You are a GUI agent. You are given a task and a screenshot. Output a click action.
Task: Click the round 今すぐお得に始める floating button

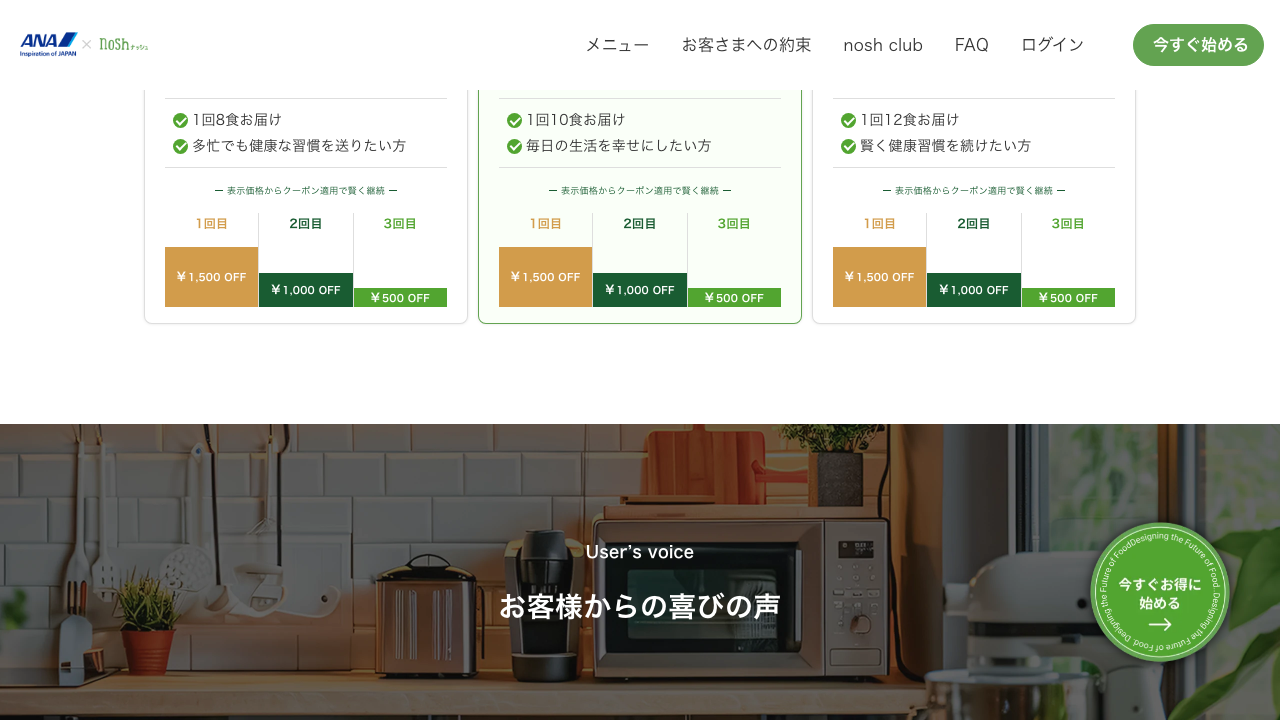pyautogui.click(x=1160, y=592)
